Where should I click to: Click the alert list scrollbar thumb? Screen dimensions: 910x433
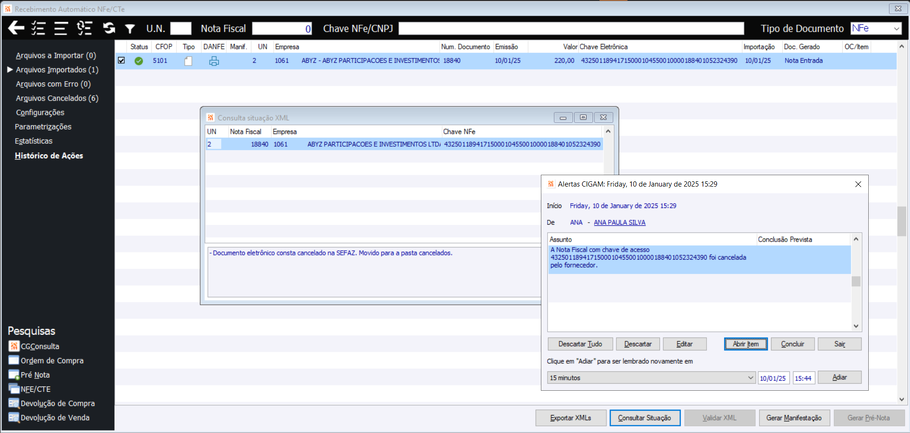coord(856,282)
